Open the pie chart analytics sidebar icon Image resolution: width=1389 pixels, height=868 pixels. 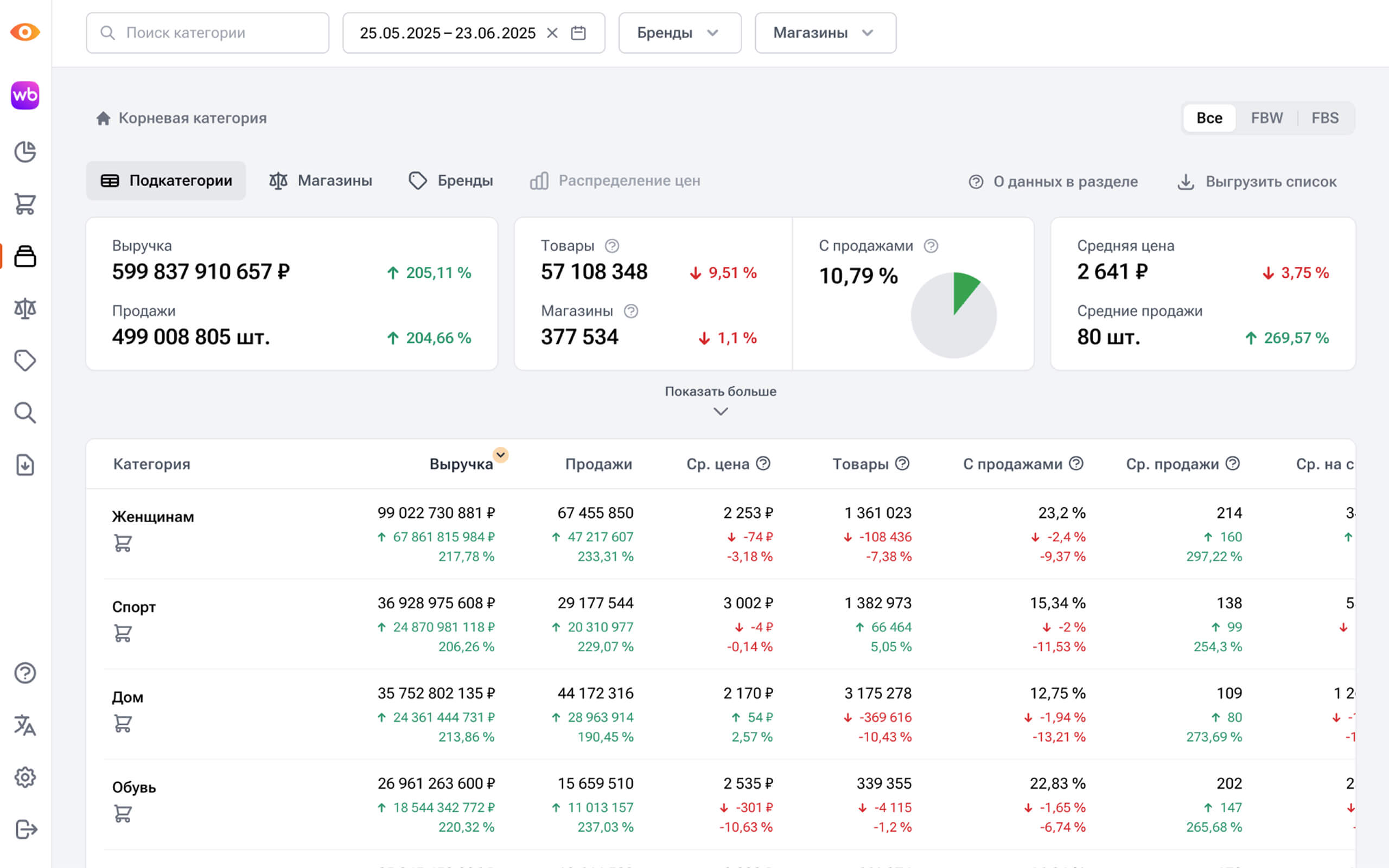tap(24, 152)
